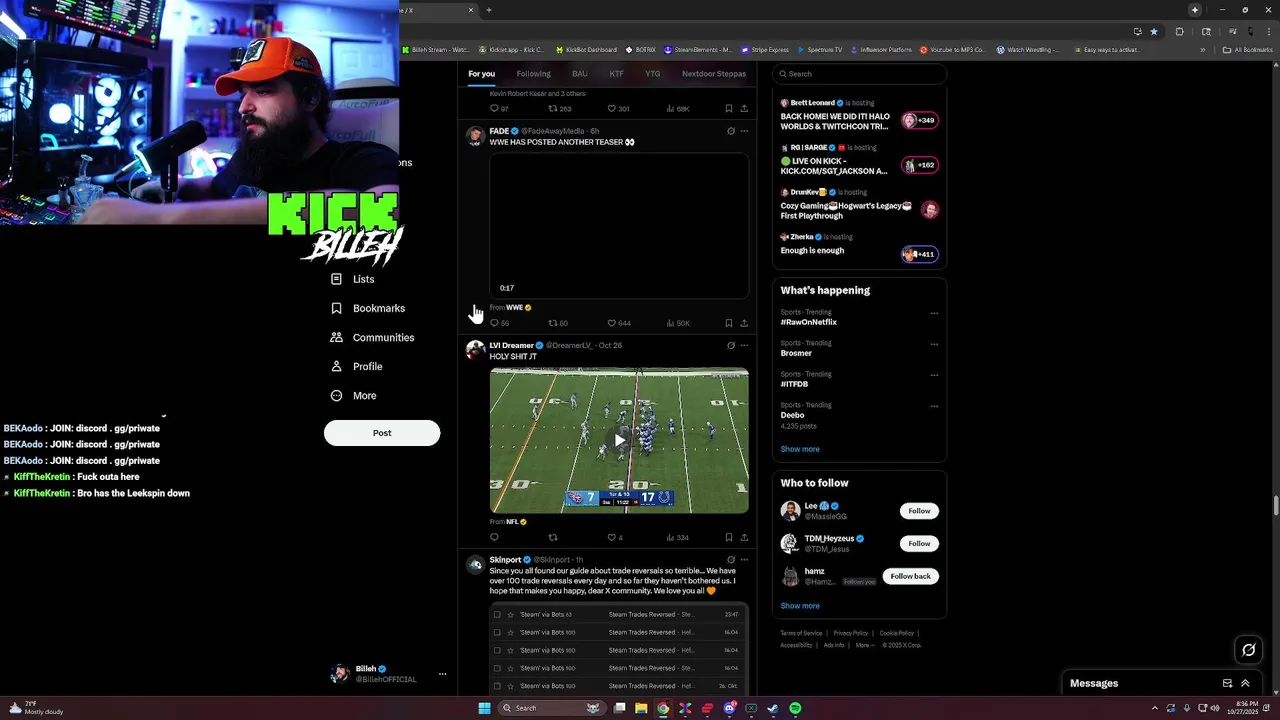Follow TDM_Heyzeus
1280x720 pixels.
[919, 543]
